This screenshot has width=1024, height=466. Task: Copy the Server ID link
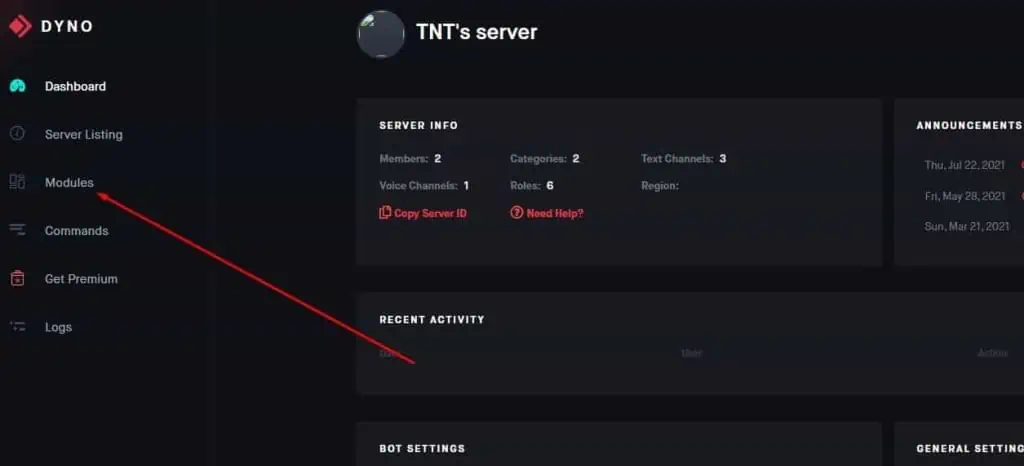click(x=430, y=213)
